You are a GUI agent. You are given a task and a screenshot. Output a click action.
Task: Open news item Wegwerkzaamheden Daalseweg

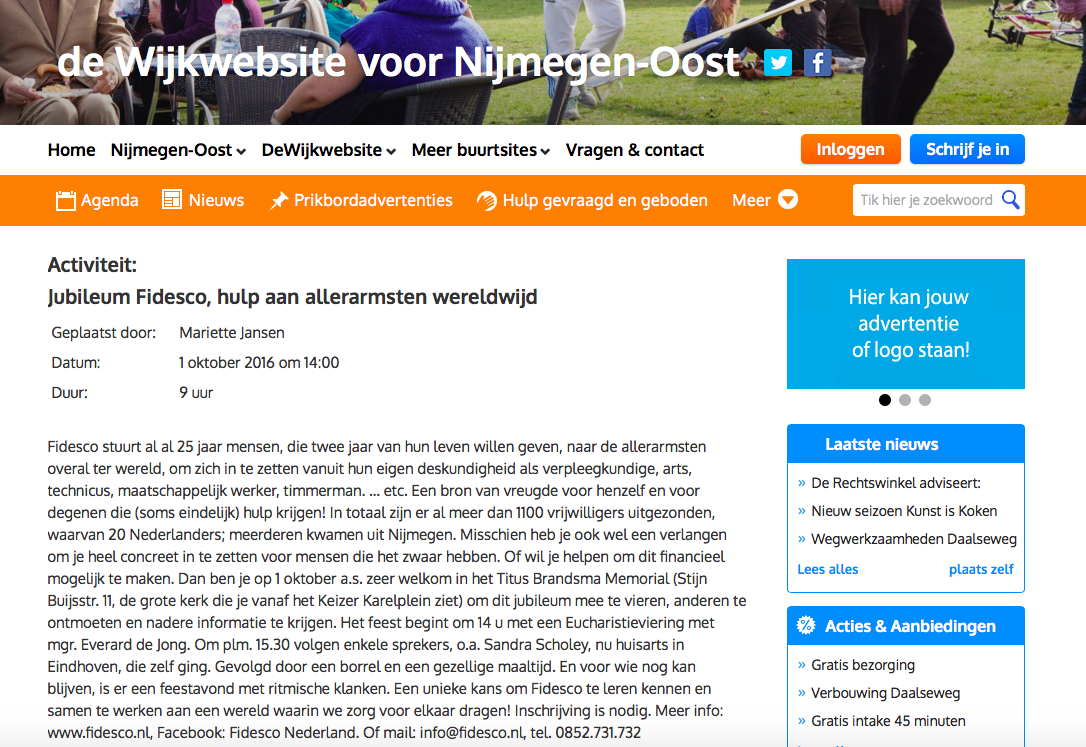click(914, 539)
